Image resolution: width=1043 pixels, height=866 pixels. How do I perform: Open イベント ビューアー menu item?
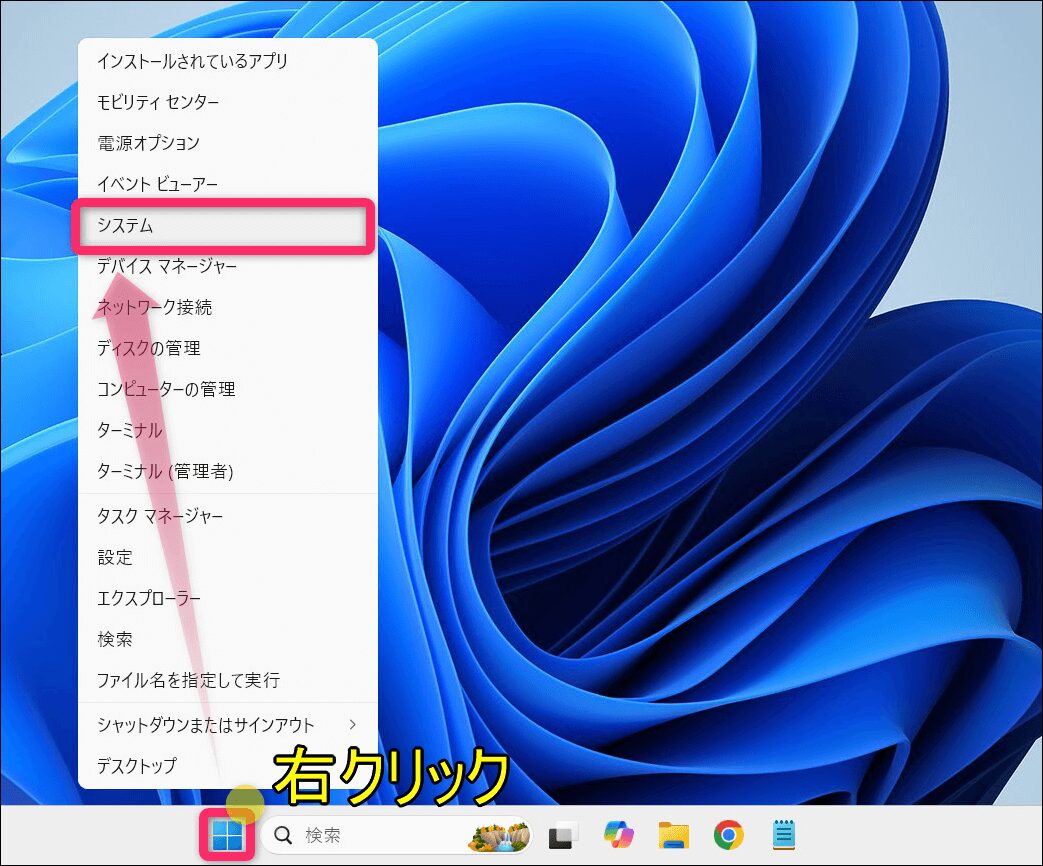tap(157, 184)
